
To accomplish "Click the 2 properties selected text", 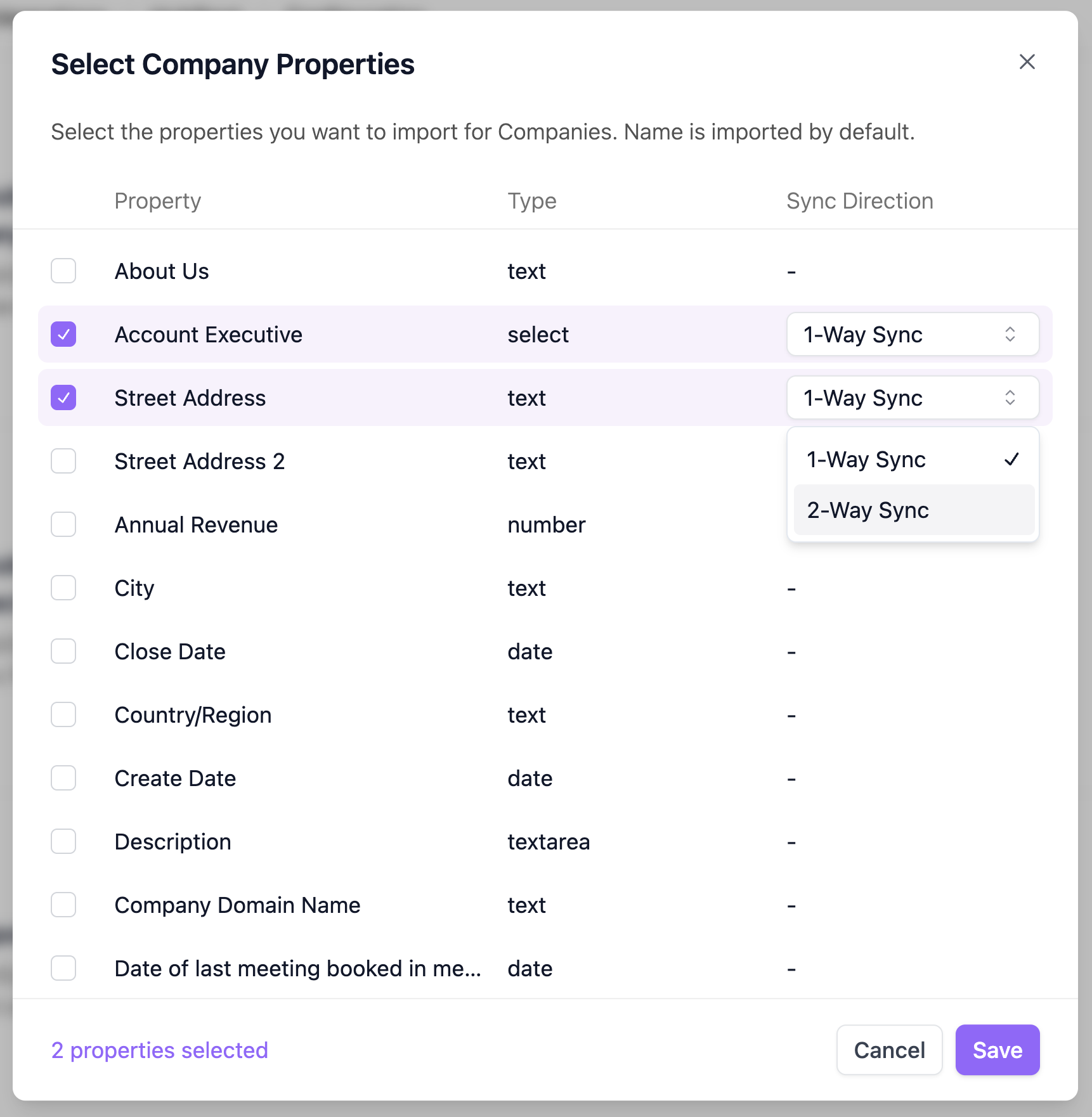I will point(160,1050).
